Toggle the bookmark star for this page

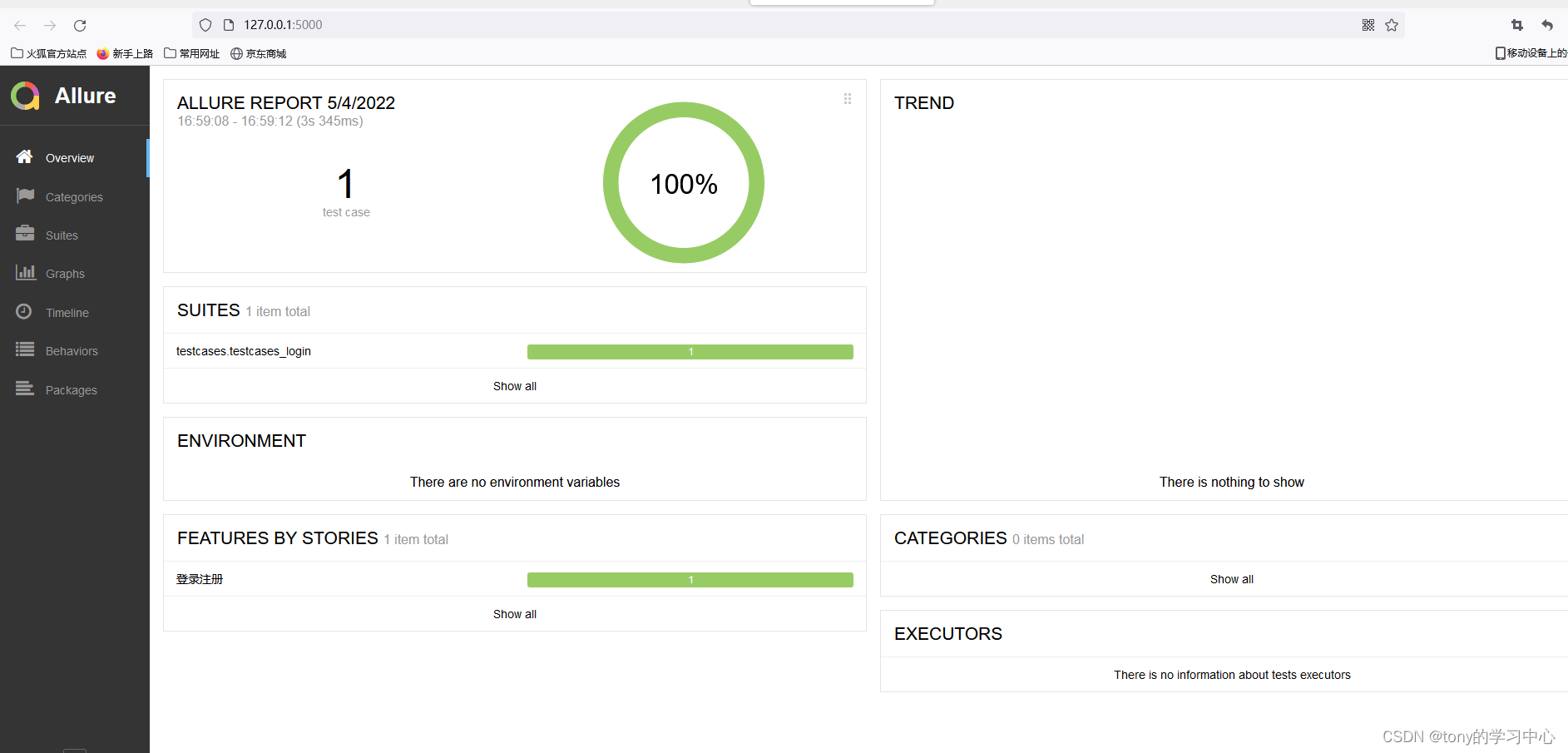[x=1391, y=25]
